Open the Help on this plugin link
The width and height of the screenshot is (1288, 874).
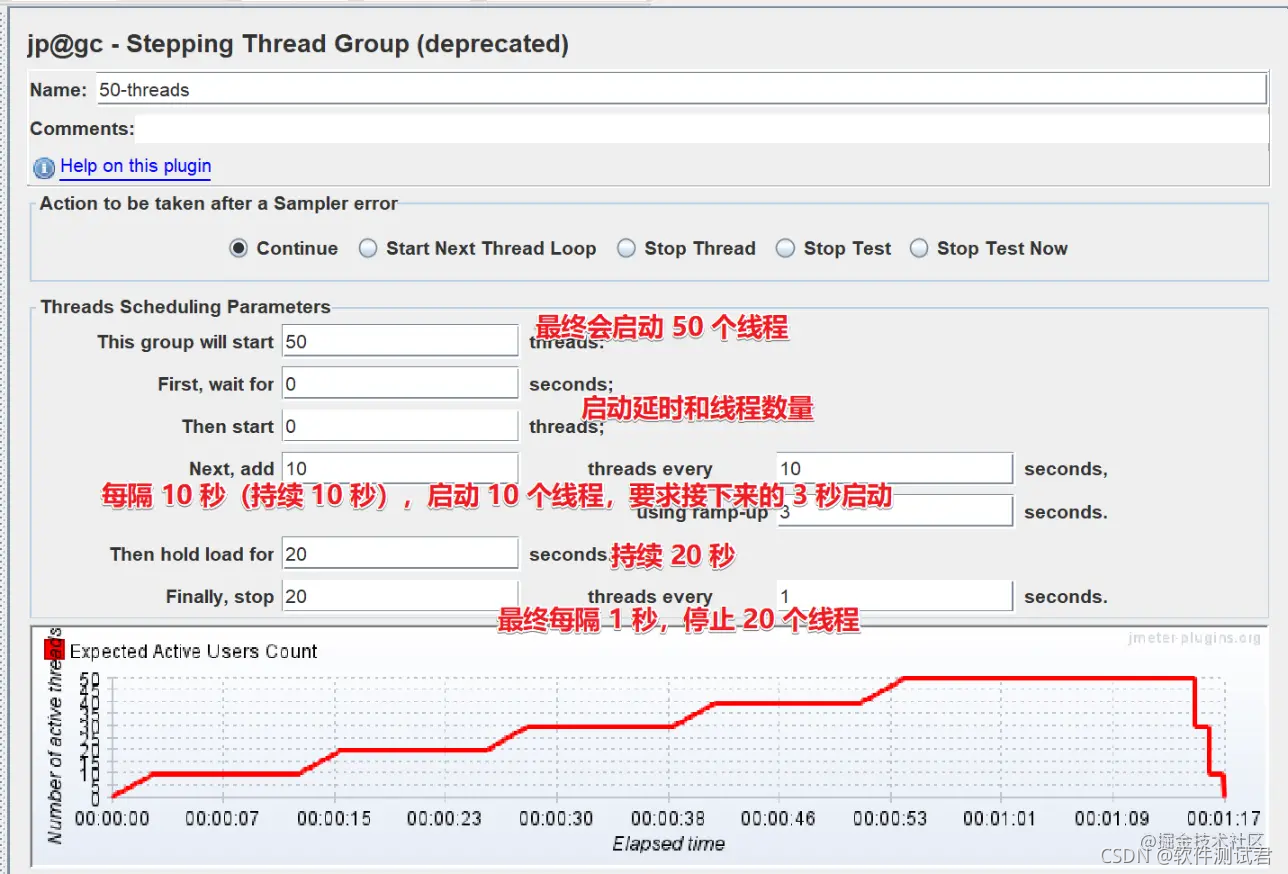pyautogui.click(x=135, y=166)
